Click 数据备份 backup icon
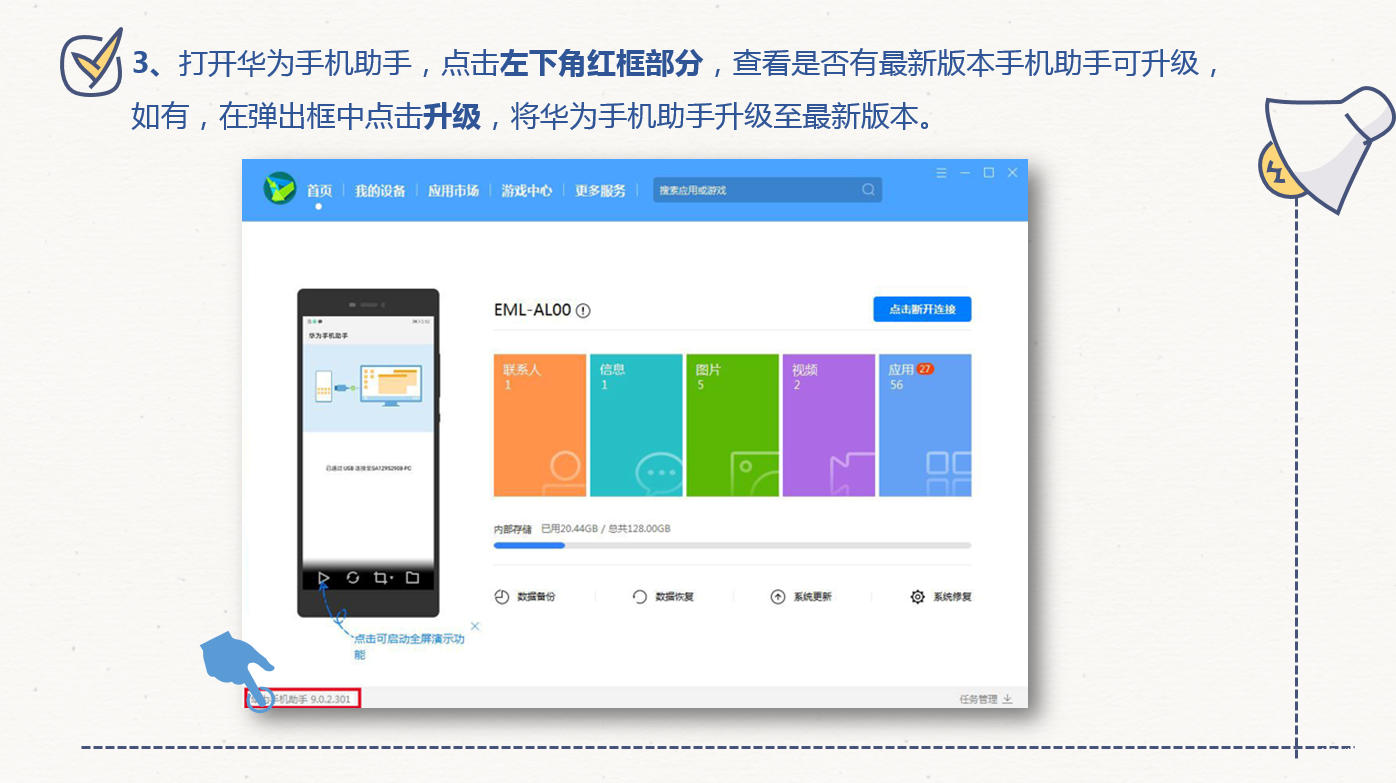 click(x=502, y=597)
